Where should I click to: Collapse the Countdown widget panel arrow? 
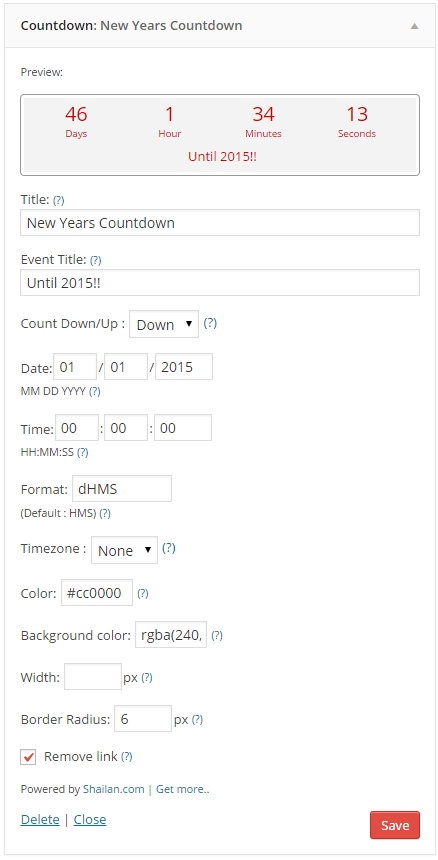pyautogui.click(x=415, y=26)
